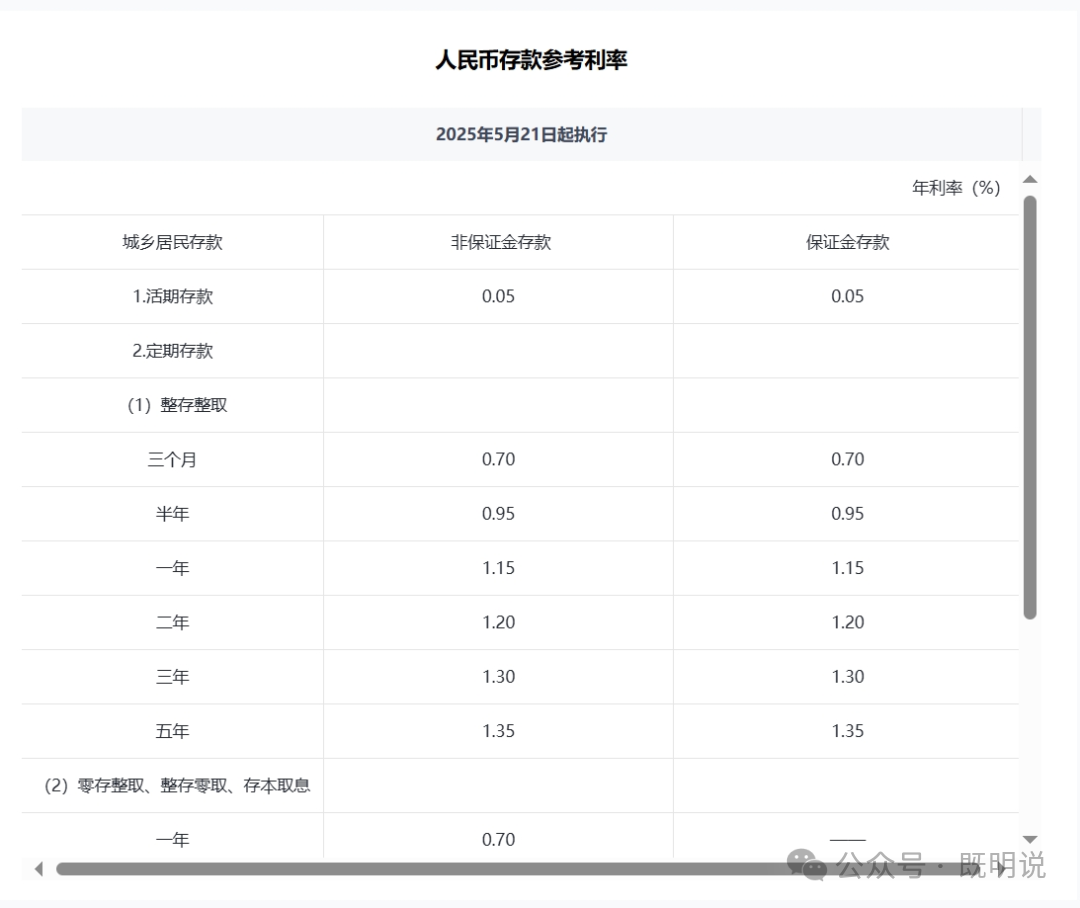Screen dimensions: 1080x908
Task: Click the 0.05 活期存款 rate value
Action: (497, 296)
